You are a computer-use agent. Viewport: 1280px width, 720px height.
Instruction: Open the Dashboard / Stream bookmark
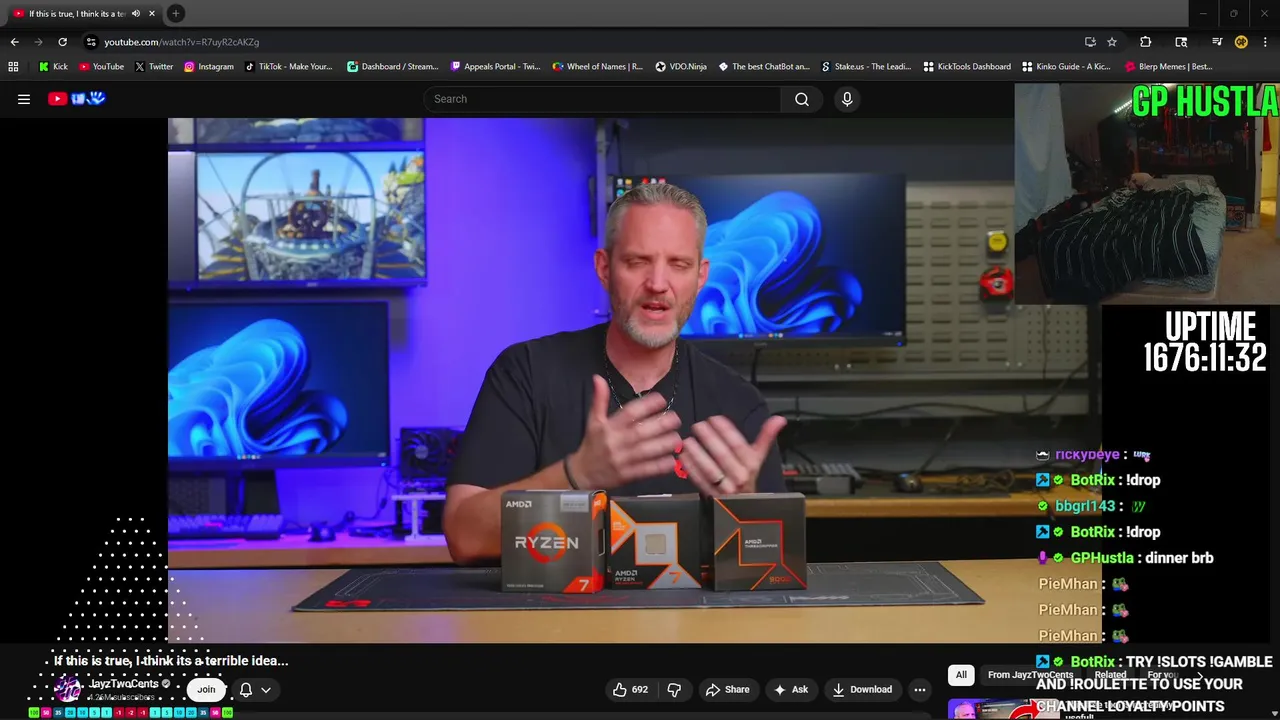tap(392, 67)
